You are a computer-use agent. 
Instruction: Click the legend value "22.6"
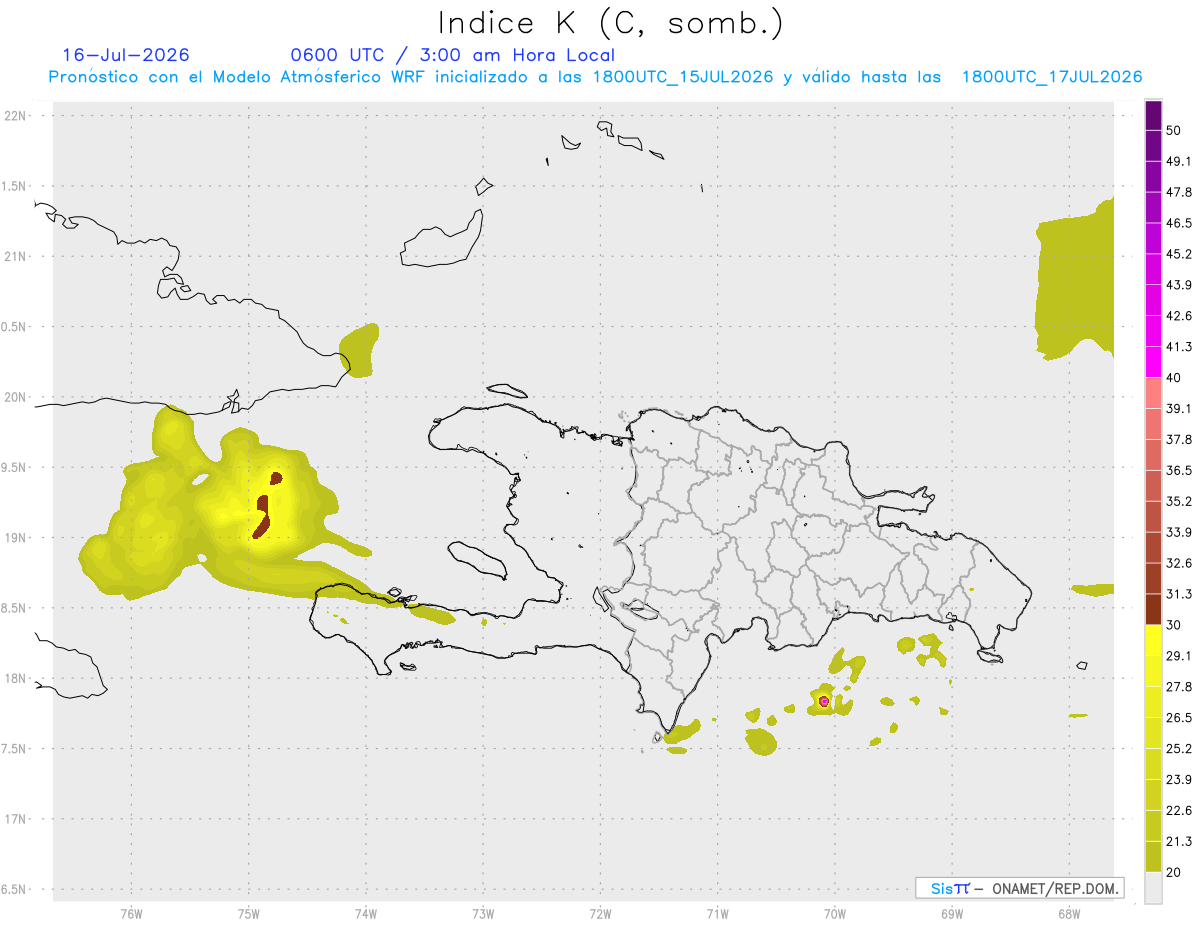1178,811
